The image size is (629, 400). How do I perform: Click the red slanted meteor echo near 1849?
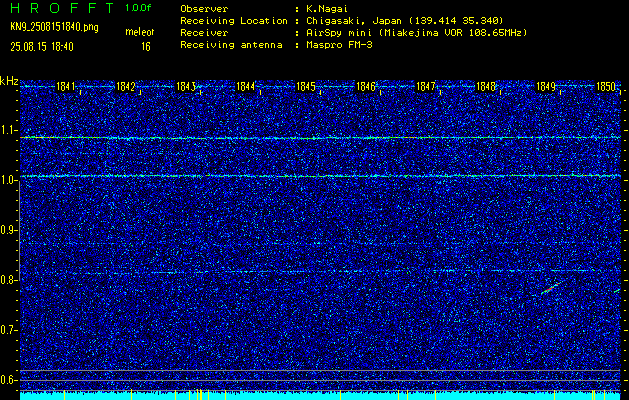click(x=550, y=288)
